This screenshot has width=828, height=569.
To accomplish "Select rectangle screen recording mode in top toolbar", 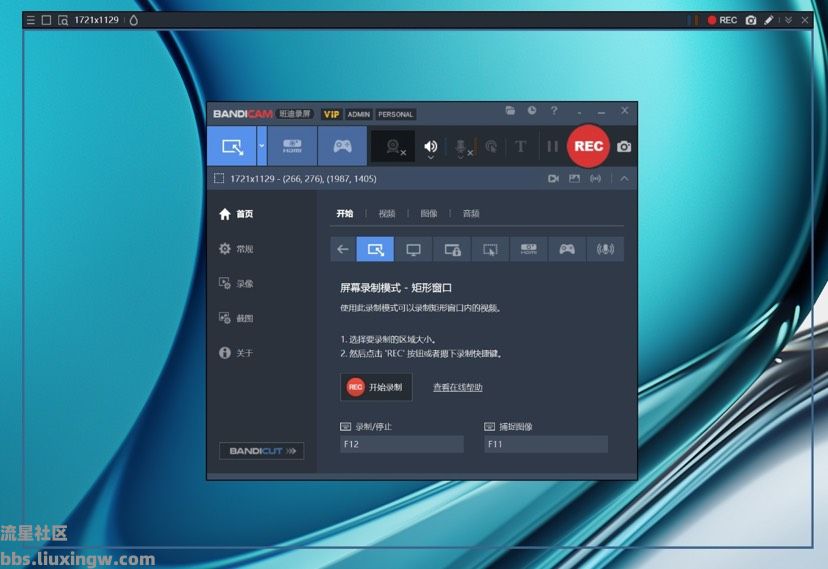I will click(232, 146).
